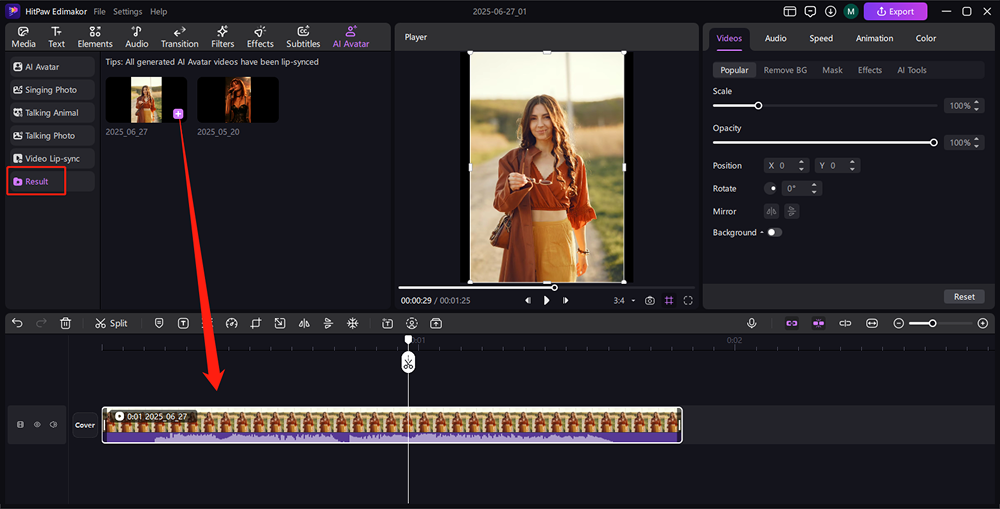Screen dimensions: 1000x509
Task: Enter fullscreen player view
Action: 688,300
